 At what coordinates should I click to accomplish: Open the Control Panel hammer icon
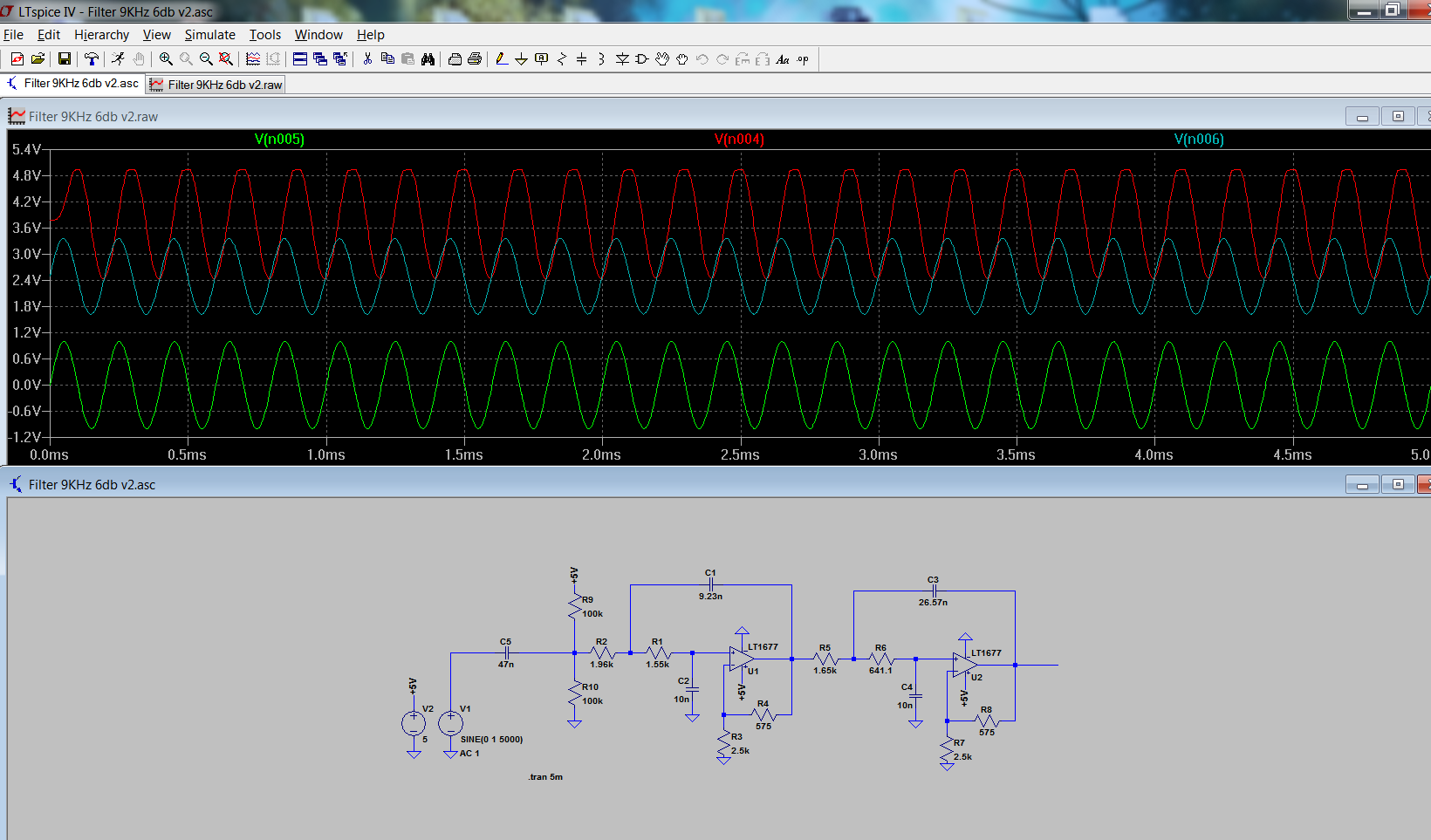pyautogui.click(x=91, y=59)
